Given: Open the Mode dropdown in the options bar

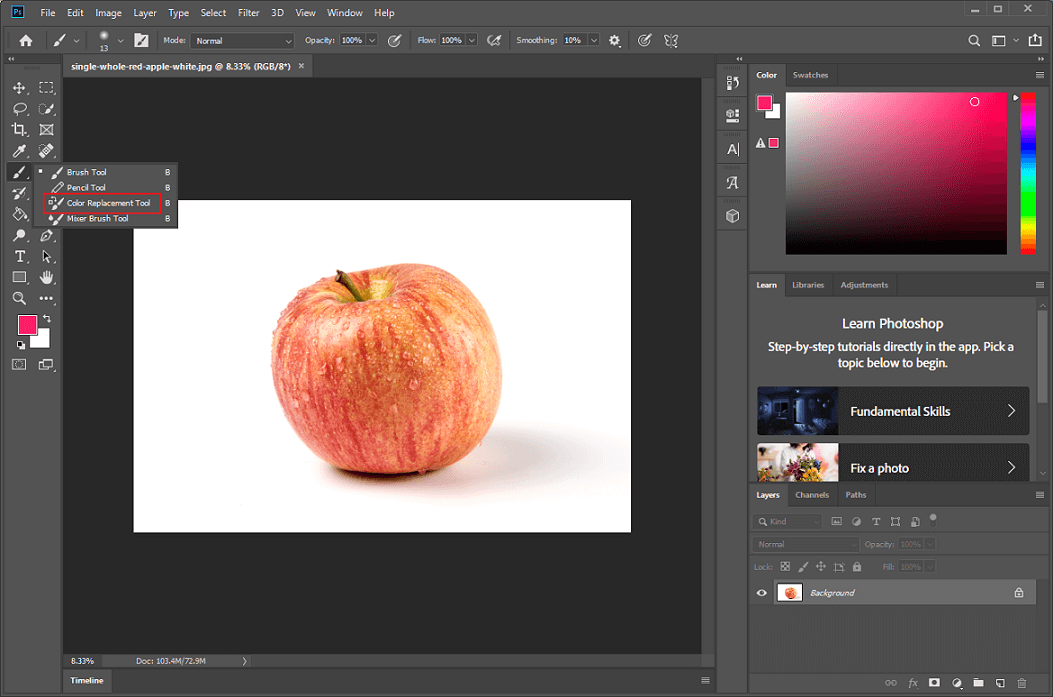Looking at the screenshot, I should 243,40.
